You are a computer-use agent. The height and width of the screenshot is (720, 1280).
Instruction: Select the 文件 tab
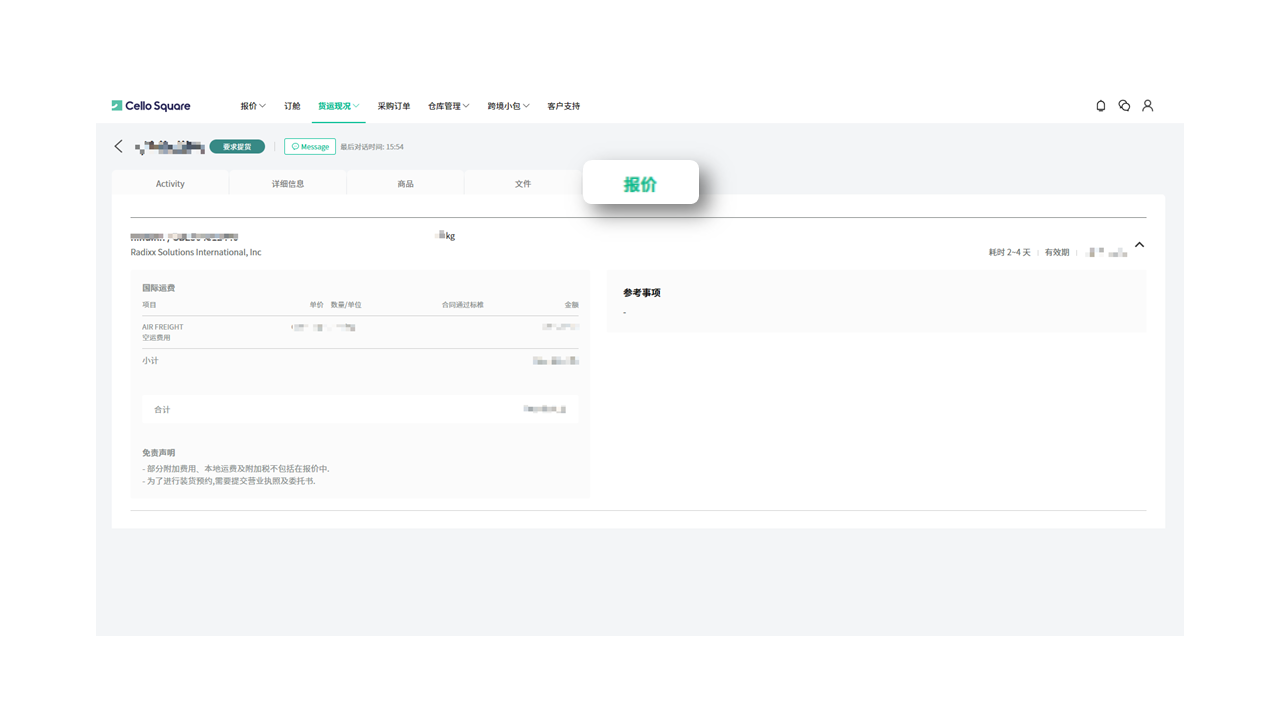[x=523, y=184]
